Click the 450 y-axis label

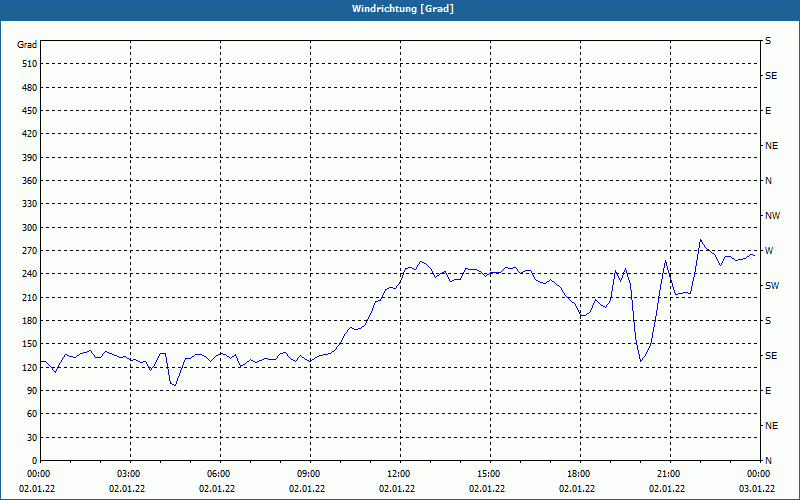pos(30,111)
